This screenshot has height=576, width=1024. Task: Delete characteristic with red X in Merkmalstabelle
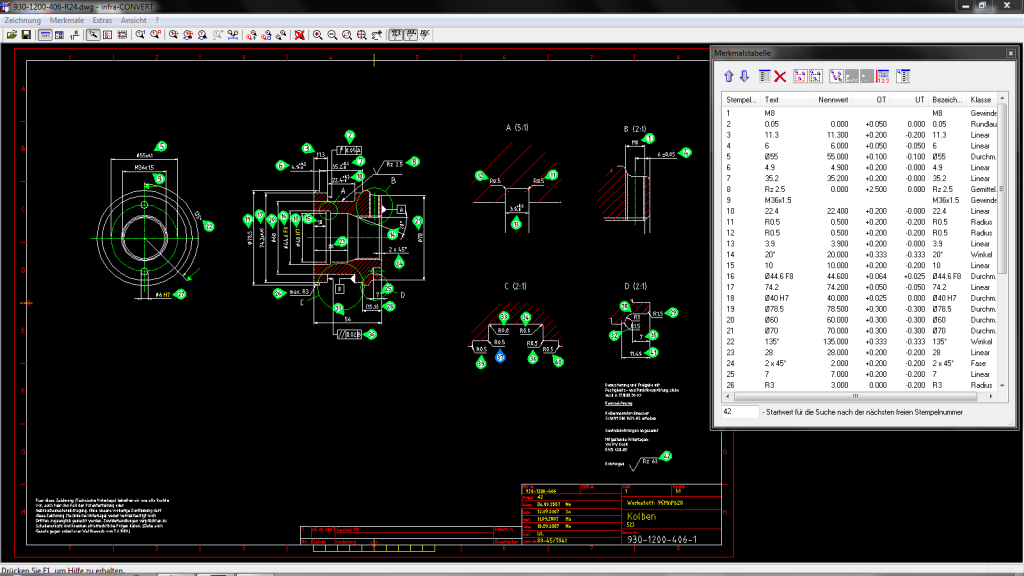click(x=780, y=76)
